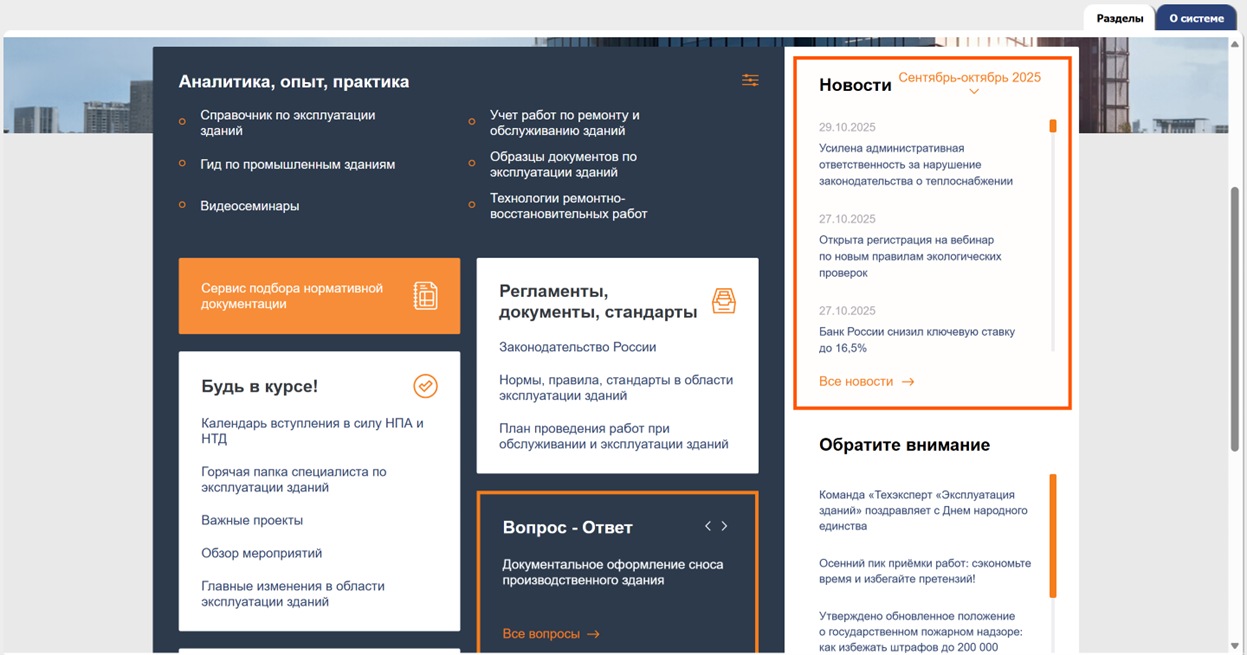Click the arrow icon next to Все новости
1247x655 pixels.
[907, 382]
